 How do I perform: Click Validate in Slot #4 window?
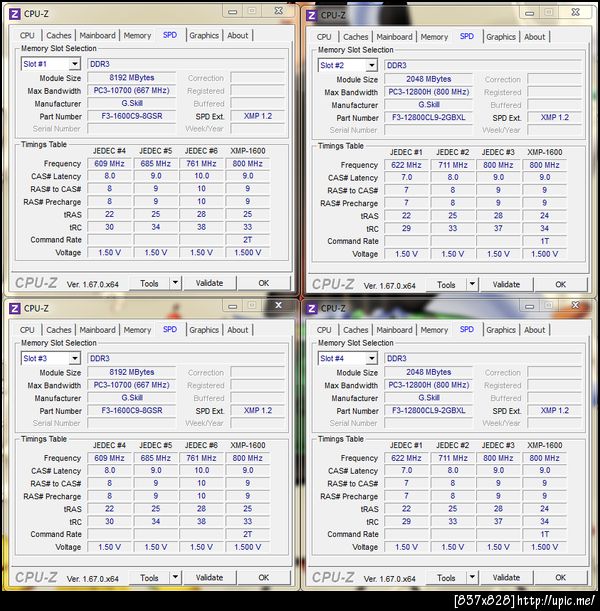(506, 578)
